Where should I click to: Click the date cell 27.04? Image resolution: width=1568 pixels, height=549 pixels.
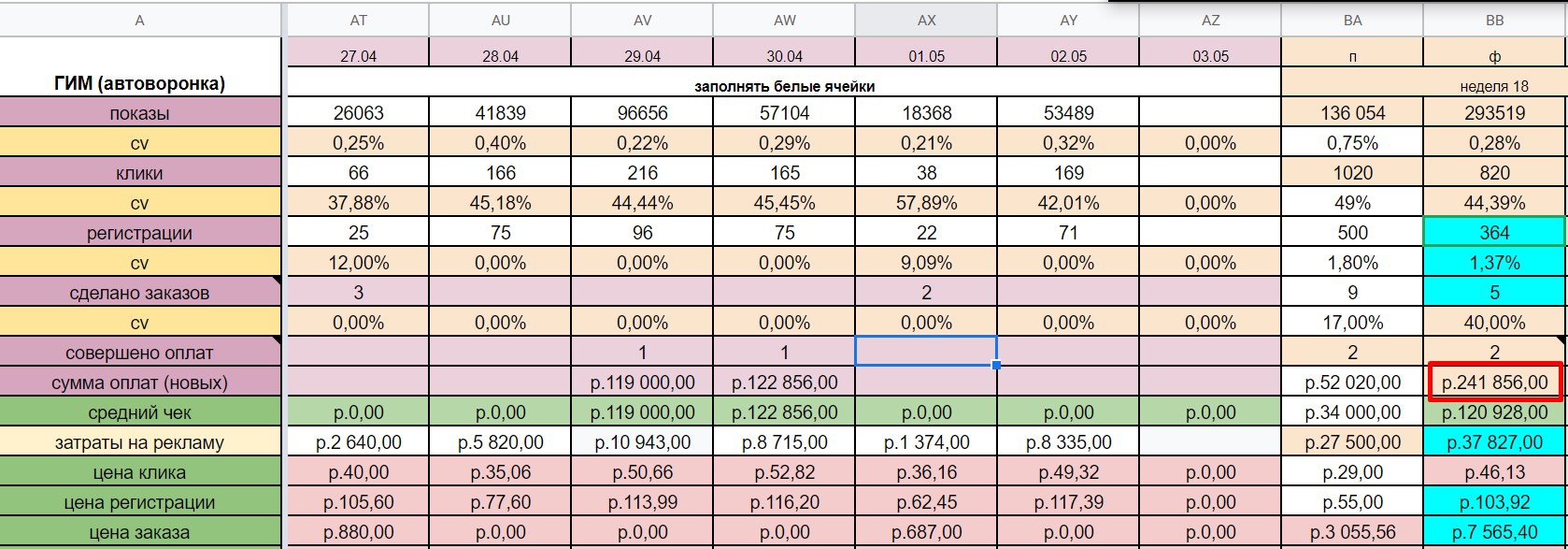[x=358, y=56]
